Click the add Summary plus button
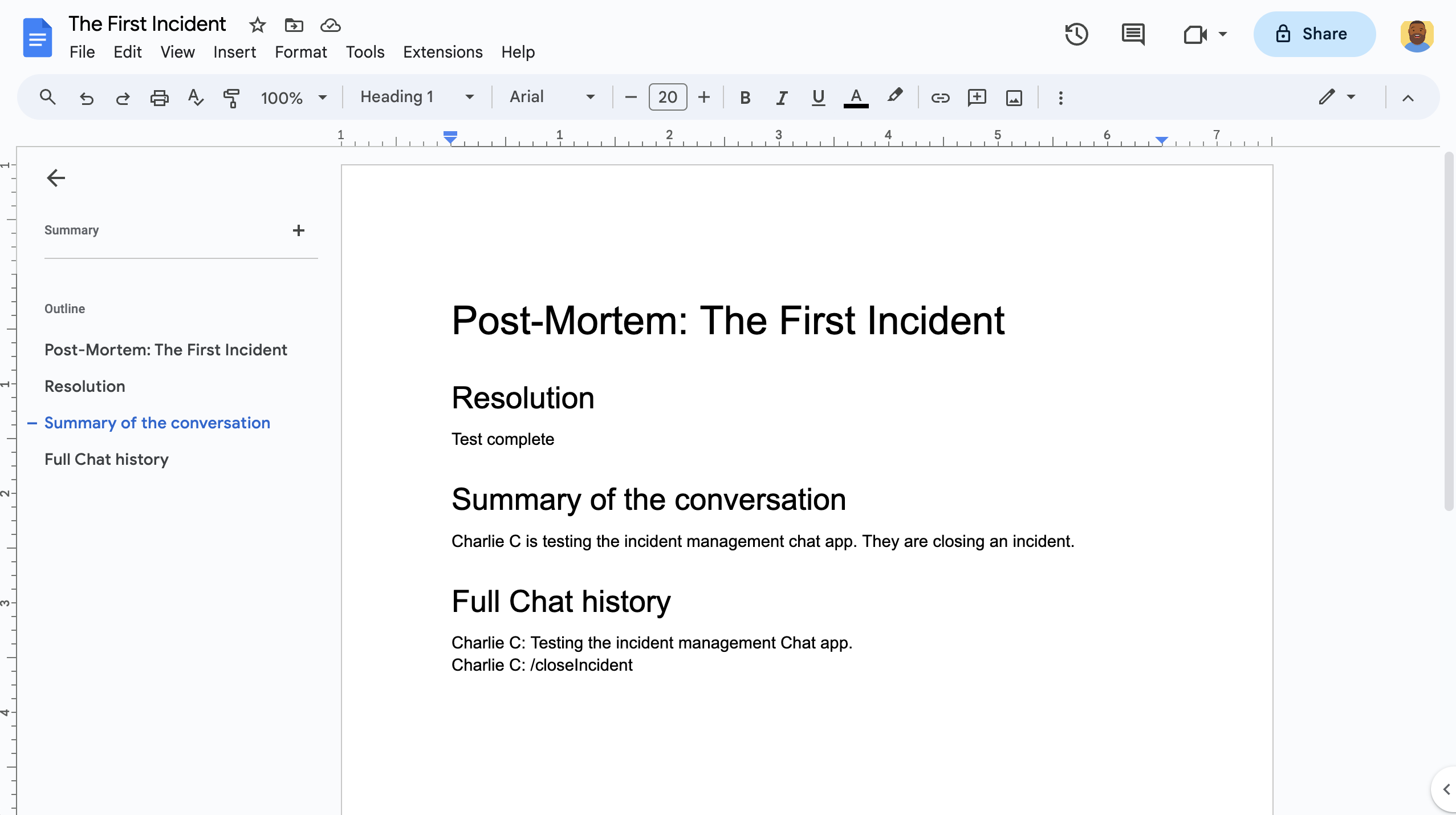 pos(299,230)
